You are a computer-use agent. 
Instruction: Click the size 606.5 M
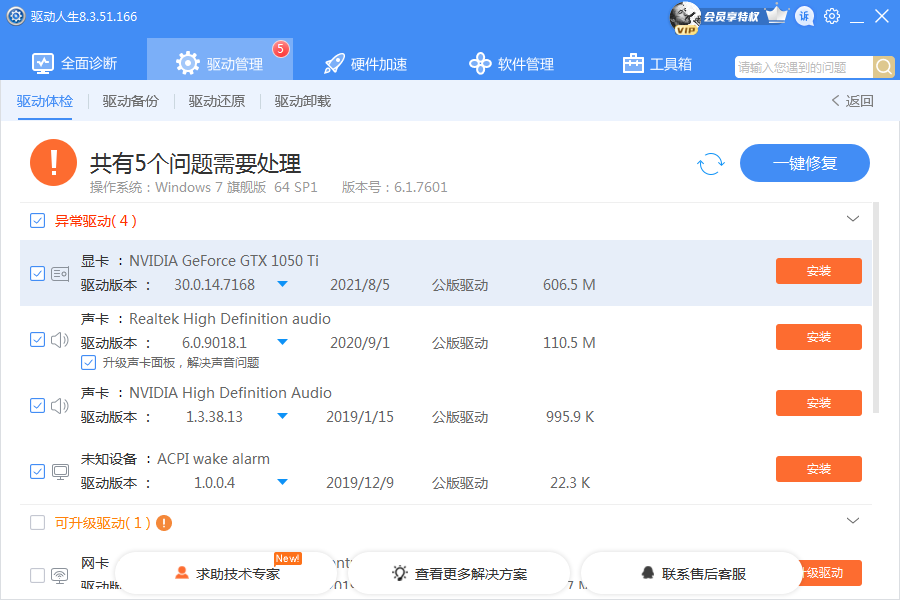[x=569, y=285]
